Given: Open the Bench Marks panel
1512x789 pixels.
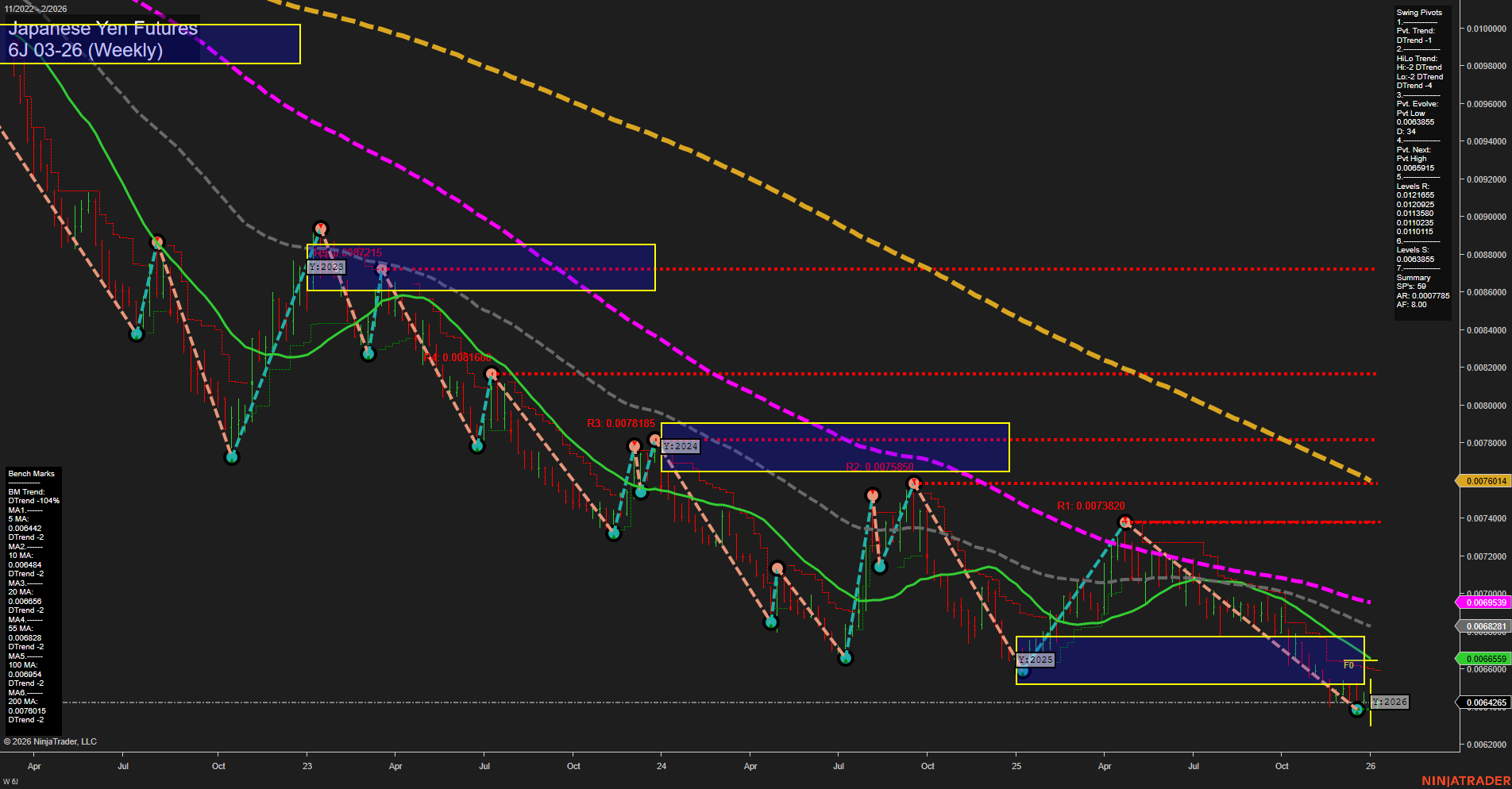Looking at the screenshot, I should click(33, 595).
